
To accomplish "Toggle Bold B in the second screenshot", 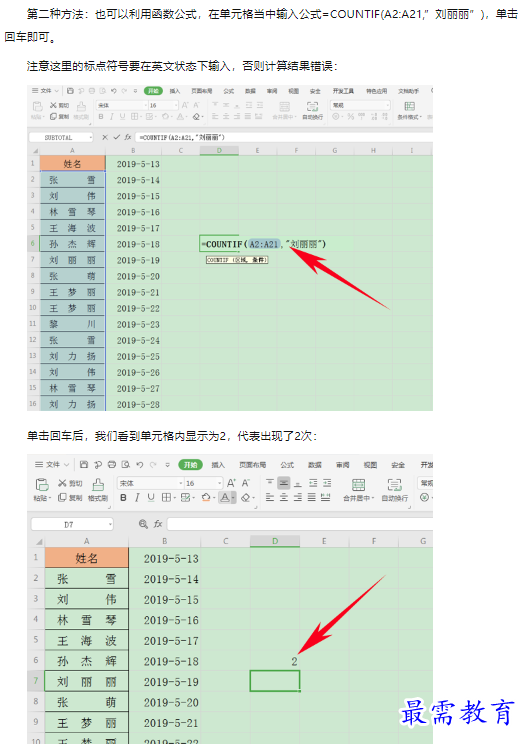I will coord(123,497).
